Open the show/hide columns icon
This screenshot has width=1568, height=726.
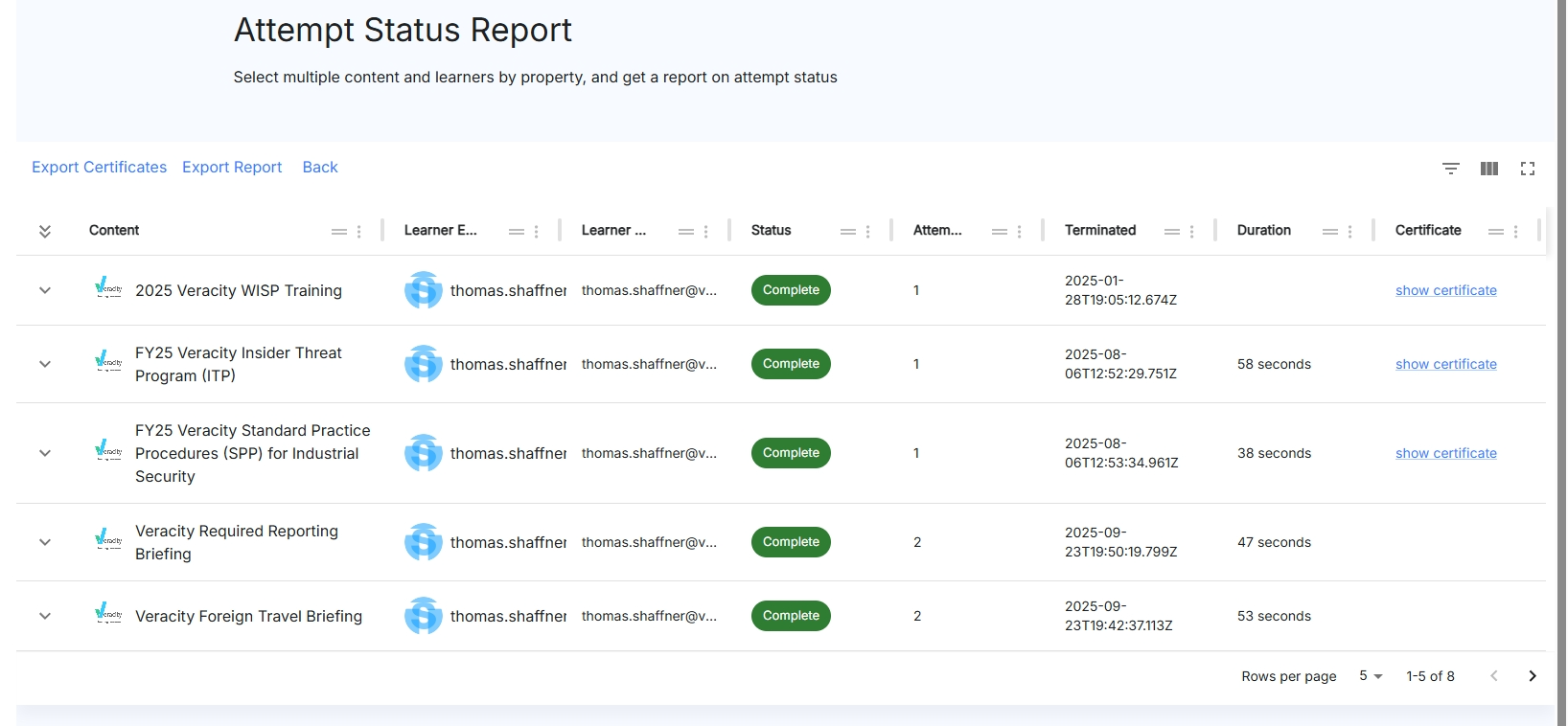coord(1489,169)
